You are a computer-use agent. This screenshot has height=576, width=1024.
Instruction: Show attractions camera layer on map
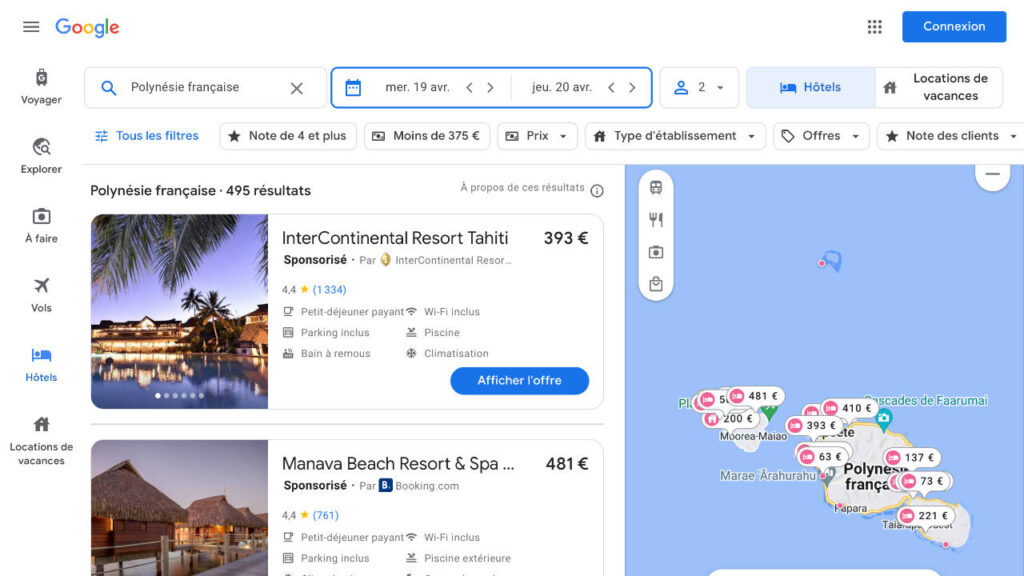(x=656, y=252)
